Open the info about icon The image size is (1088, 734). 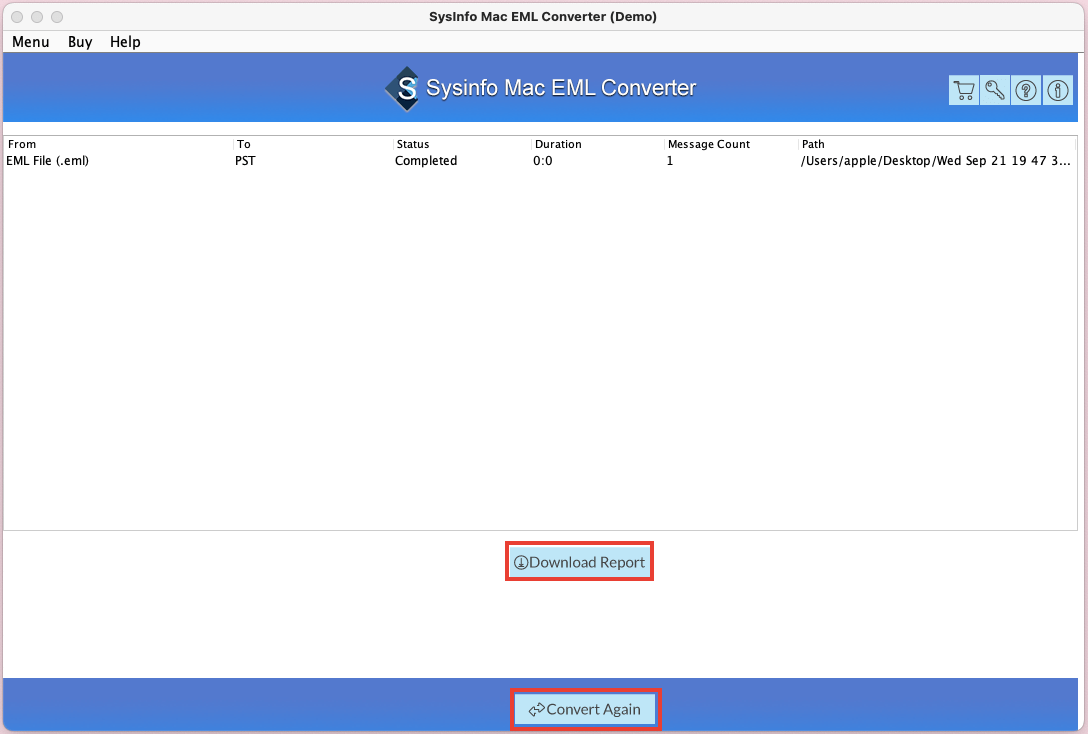pyautogui.click(x=1057, y=90)
